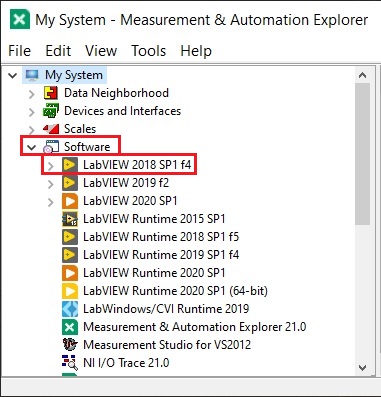Open the Help menu
The image size is (381, 397).
pyautogui.click(x=196, y=51)
